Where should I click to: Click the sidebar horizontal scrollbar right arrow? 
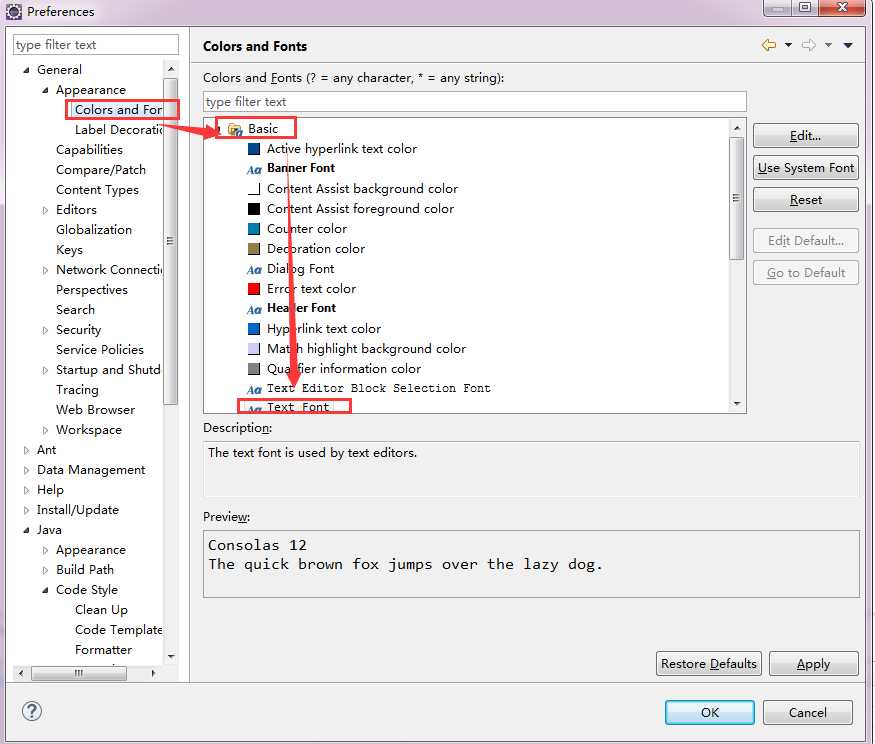click(x=153, y=673)
